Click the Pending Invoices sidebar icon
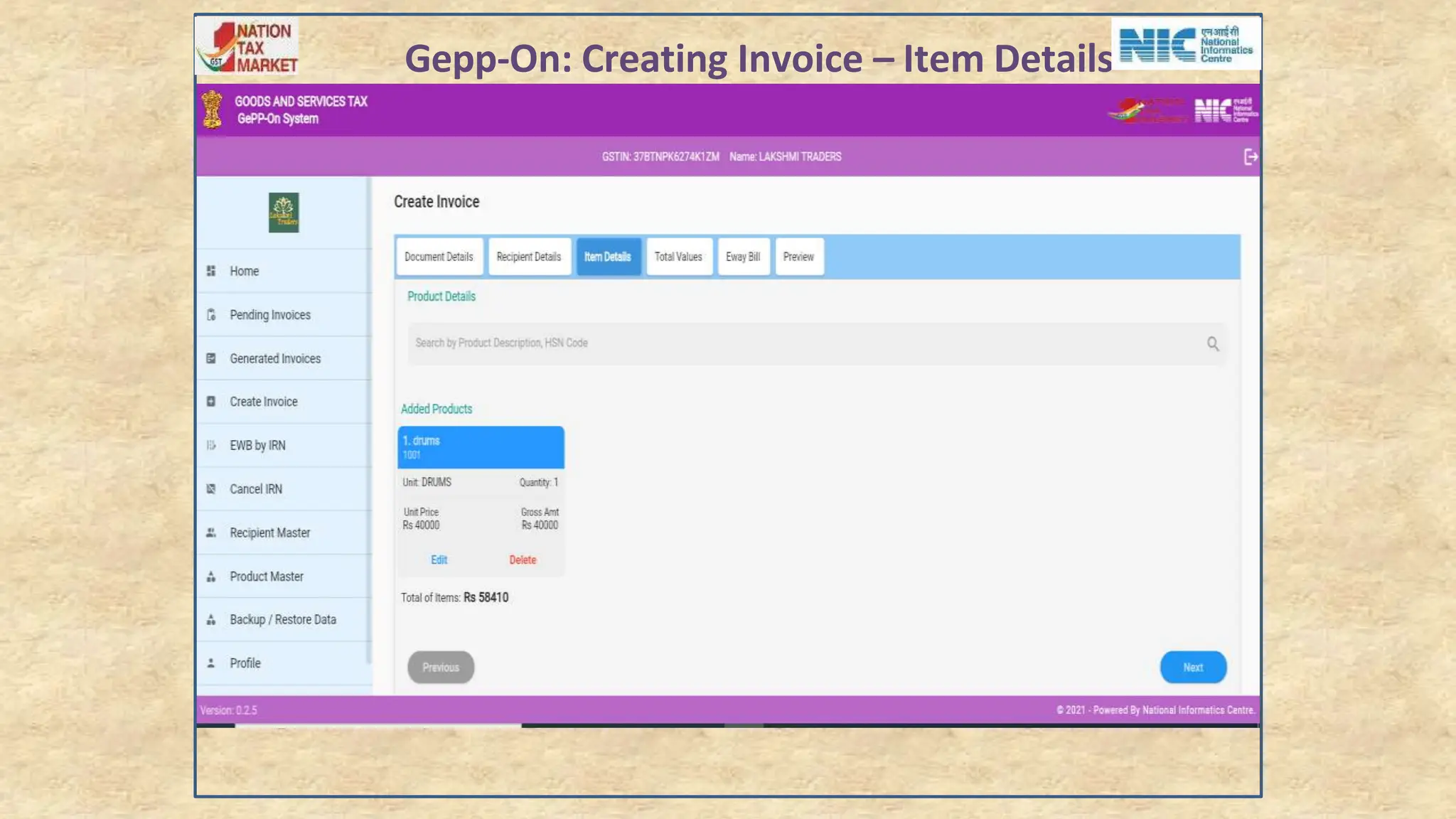Image resolution: width=1456 pixels, height=819 pixels. point(211,315)
